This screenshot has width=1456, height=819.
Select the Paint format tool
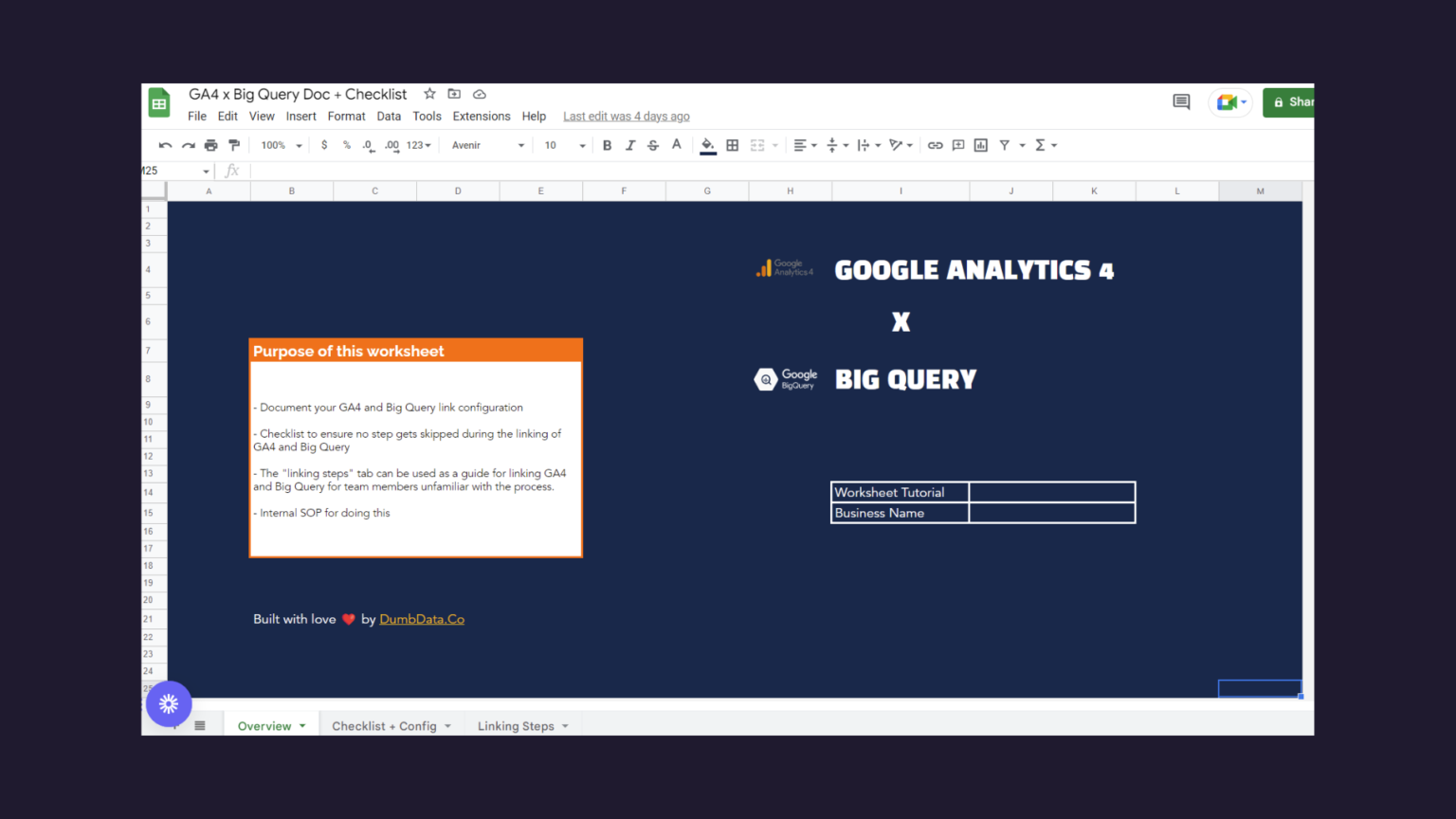(233, 144)
